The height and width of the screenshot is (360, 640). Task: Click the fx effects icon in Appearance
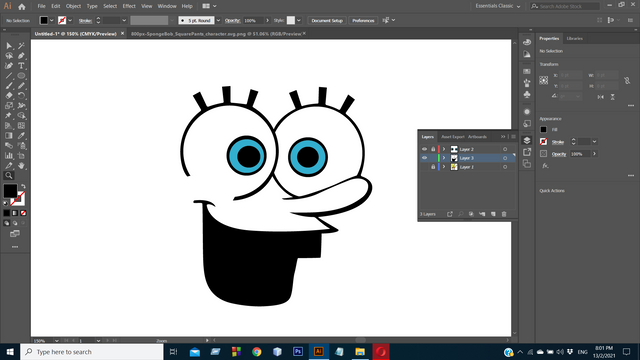545,166
